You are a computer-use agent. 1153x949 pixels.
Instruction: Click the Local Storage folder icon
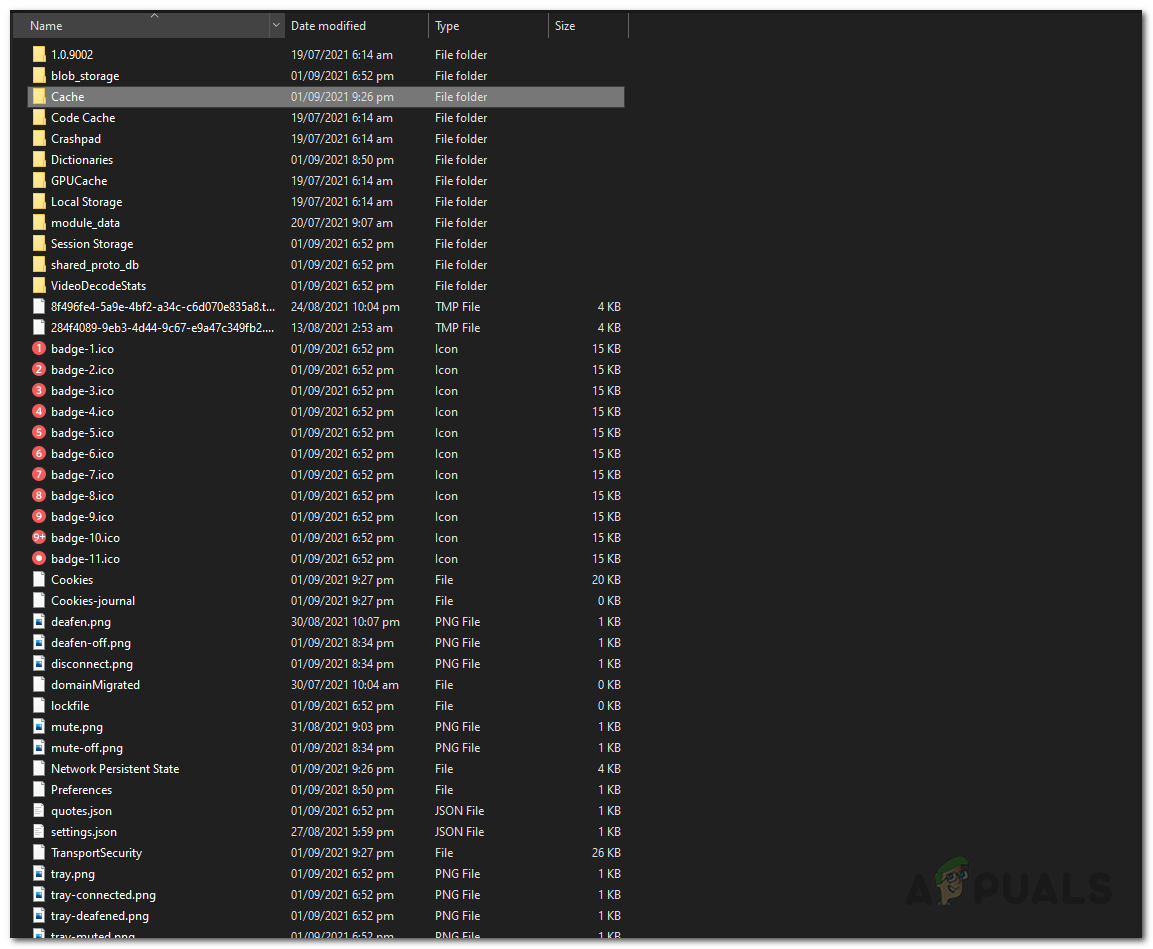(39, 201)
